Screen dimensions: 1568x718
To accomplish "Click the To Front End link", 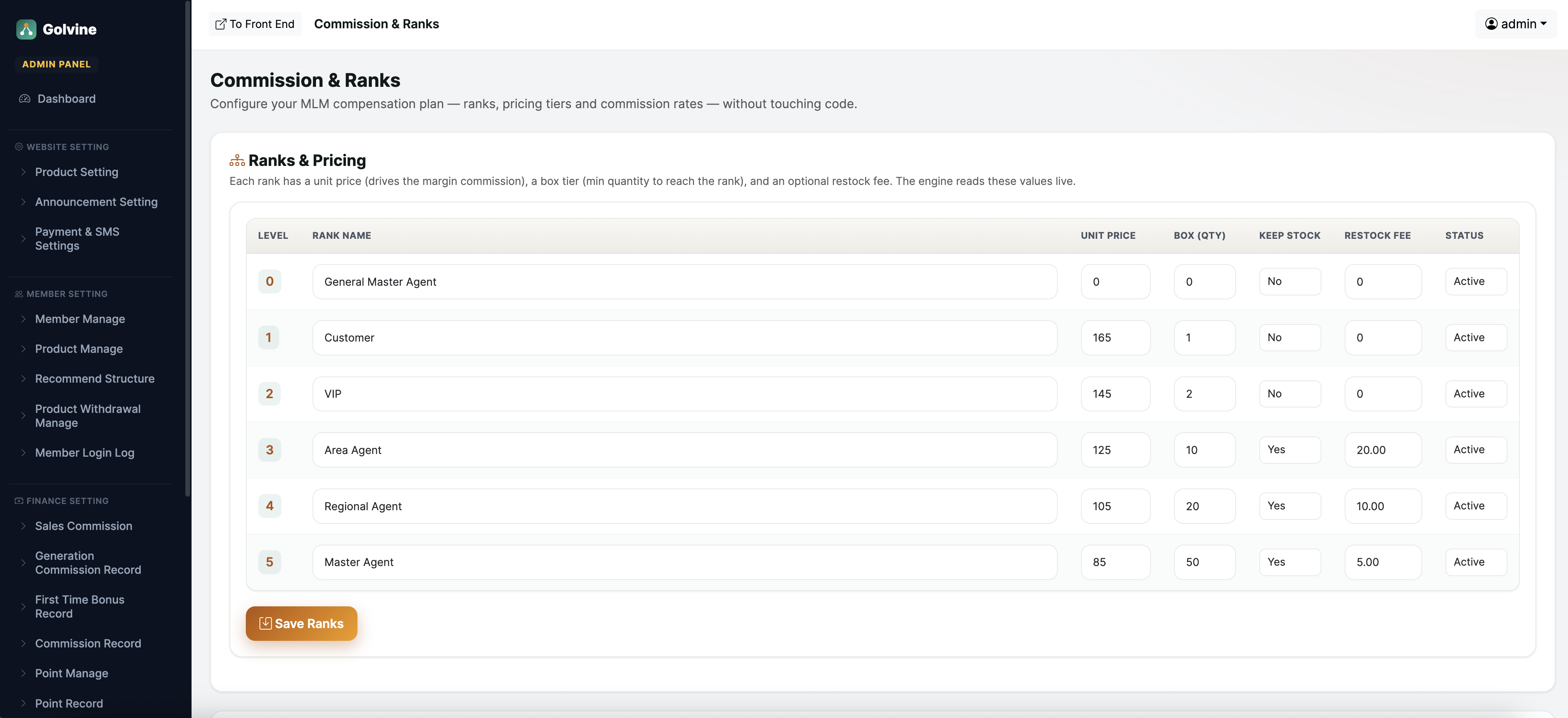I will click(254, 24).
